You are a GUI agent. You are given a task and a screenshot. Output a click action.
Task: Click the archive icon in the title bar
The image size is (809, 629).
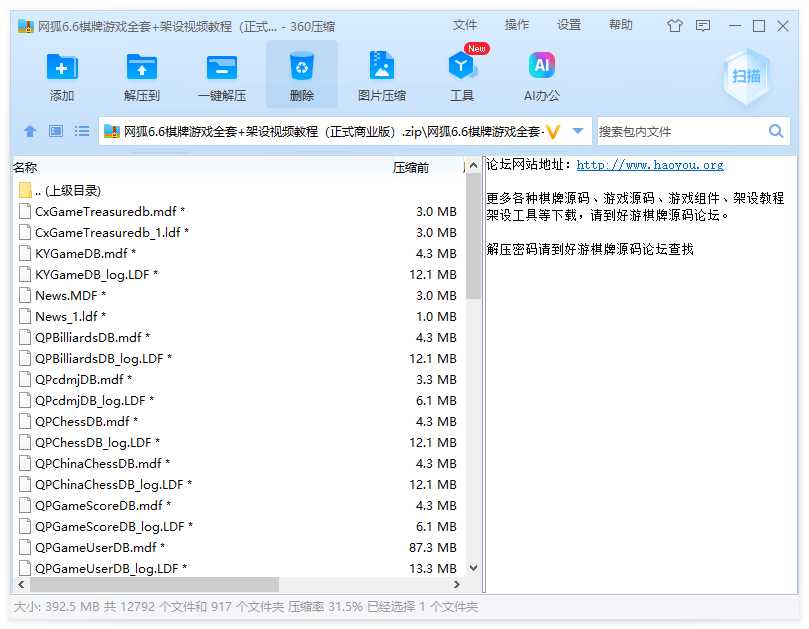click(25, 26)
